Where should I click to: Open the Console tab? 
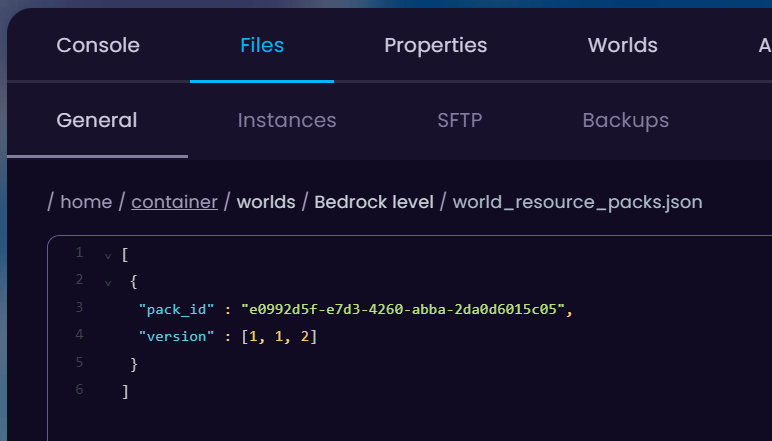tap(98, 45)
